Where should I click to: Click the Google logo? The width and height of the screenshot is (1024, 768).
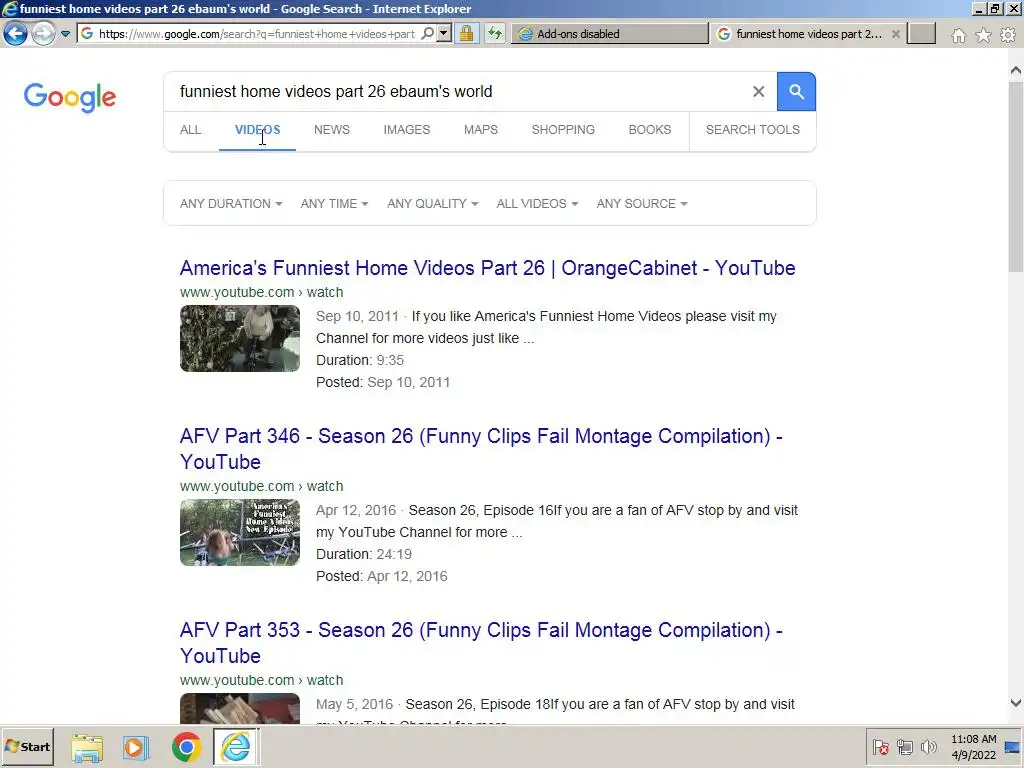pos(70,97)
